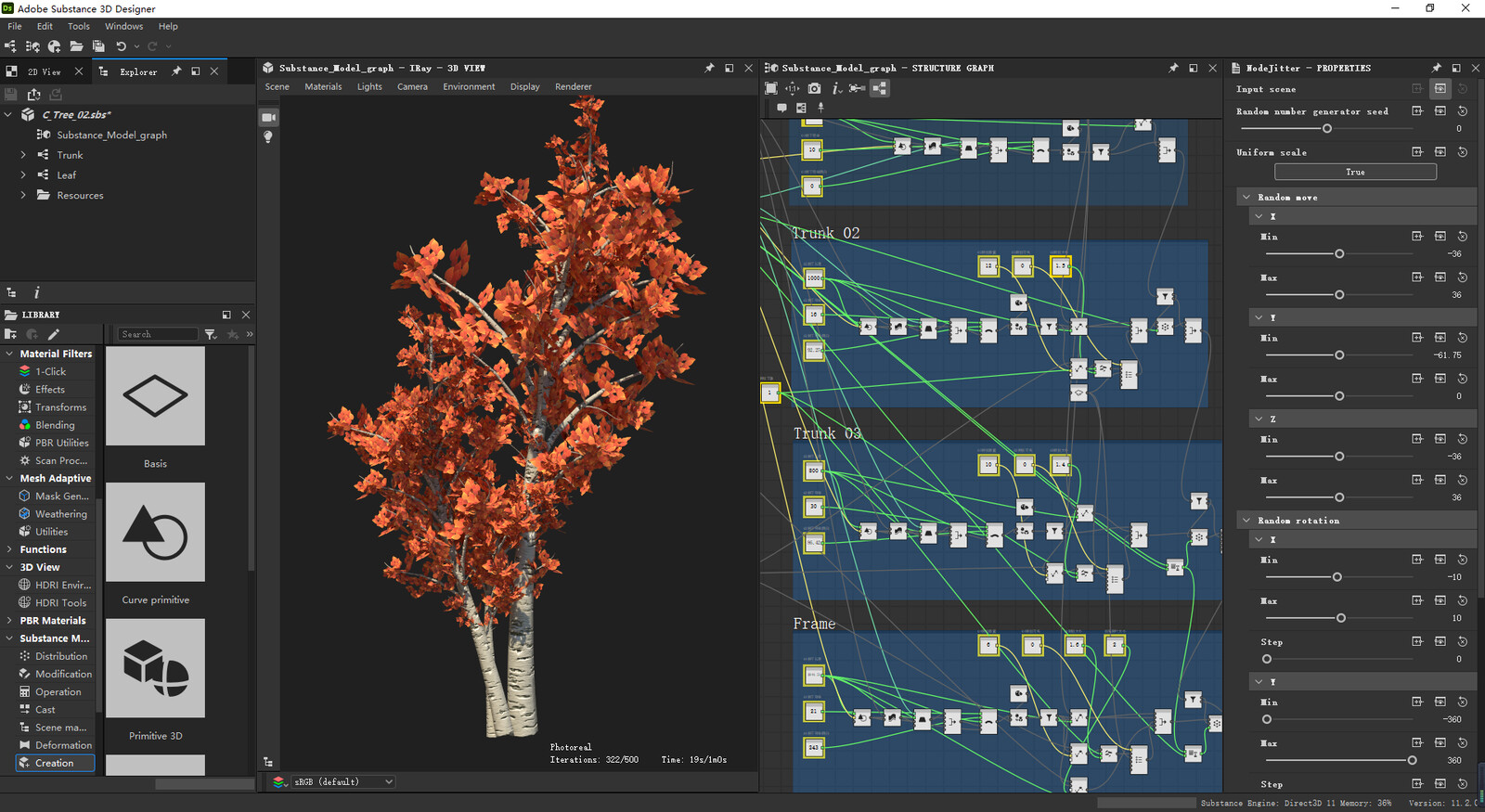This screenshot has height=812, width=1485.
Task: Select the Primitive 3D thumbnail in Library
Action: (x=155, y=668)
